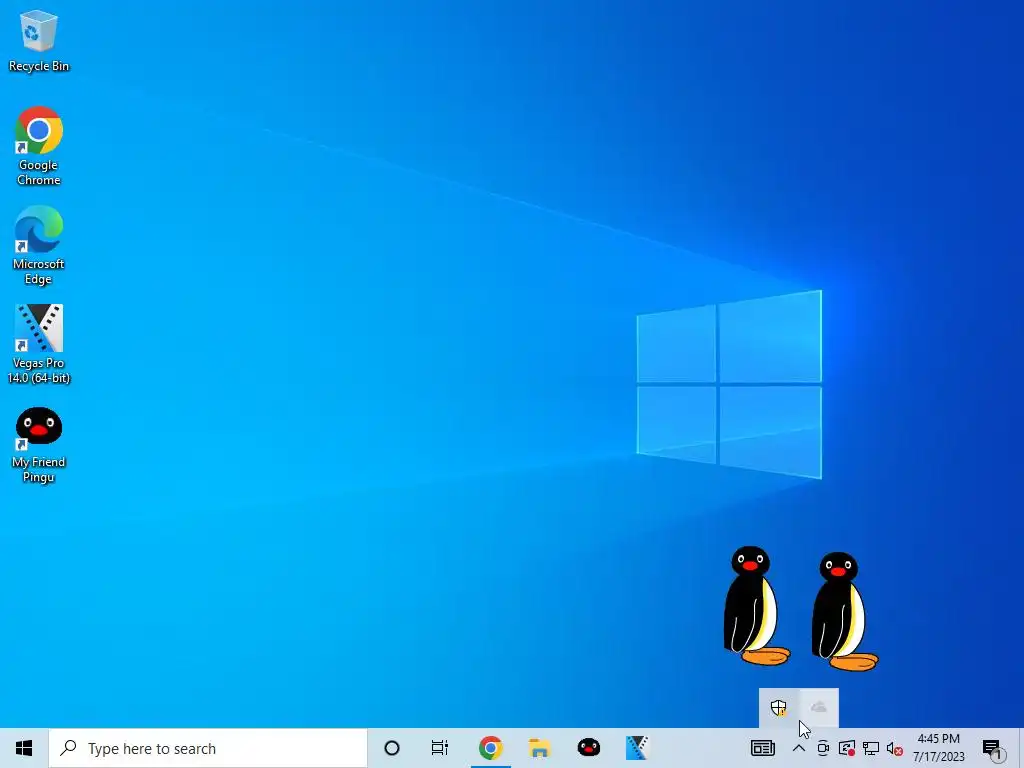Open the Windows Start menu
1024x768 pixels.
point(24,748)
